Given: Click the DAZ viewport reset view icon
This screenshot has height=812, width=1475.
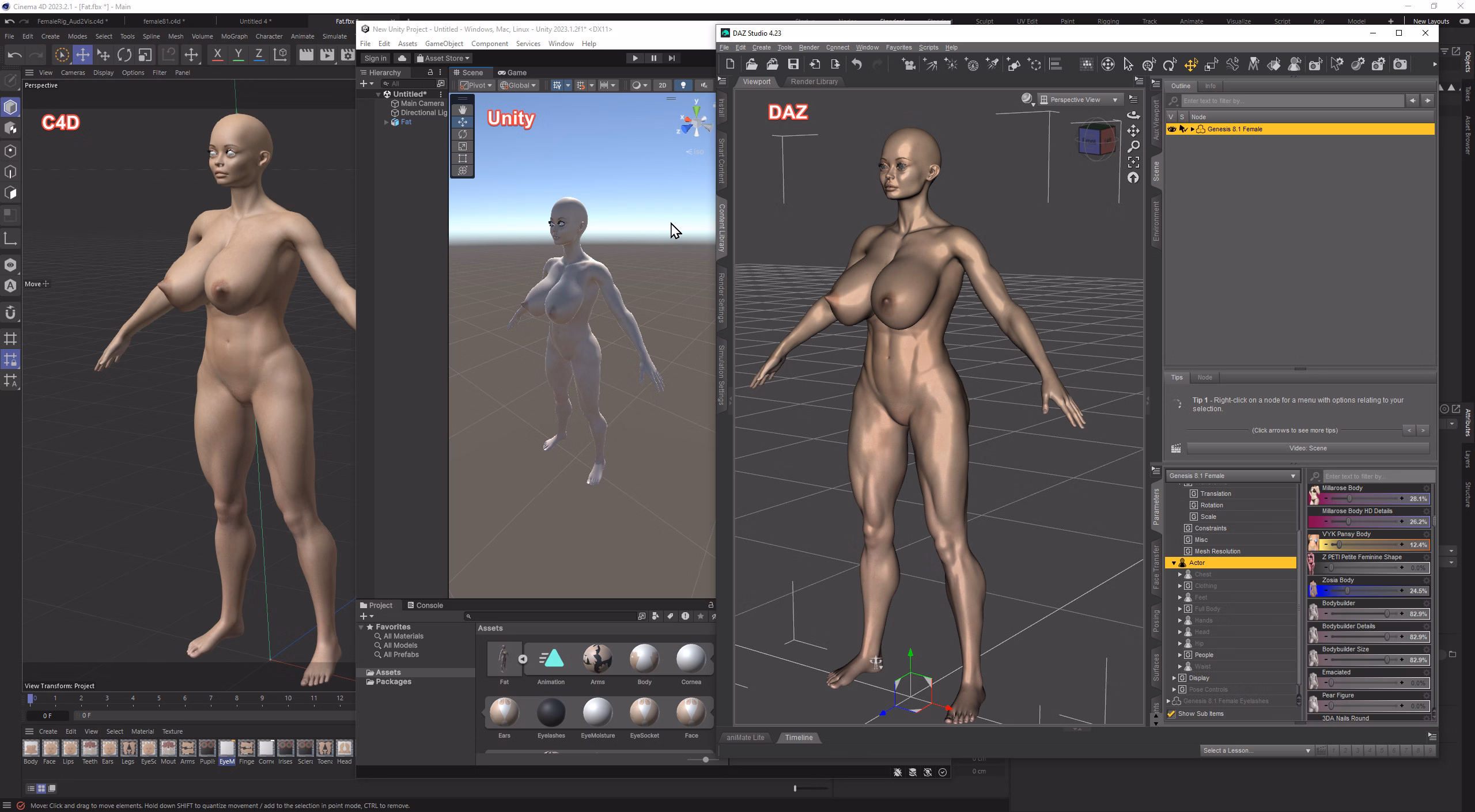Looking at the screenshot, I should coord(1133,178).
